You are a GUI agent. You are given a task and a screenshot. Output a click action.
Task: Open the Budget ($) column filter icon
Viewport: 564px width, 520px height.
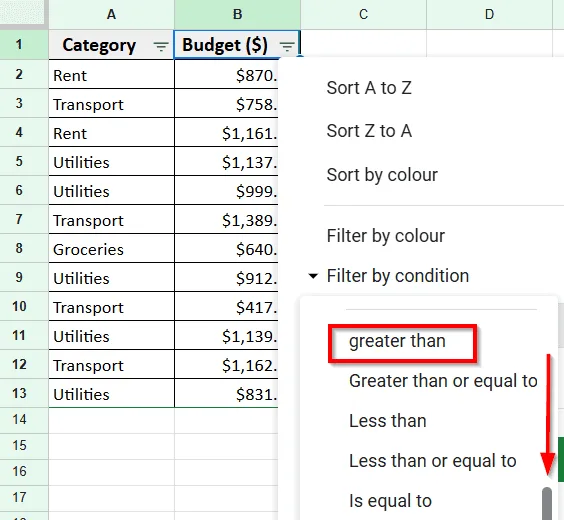pos(287,46)
